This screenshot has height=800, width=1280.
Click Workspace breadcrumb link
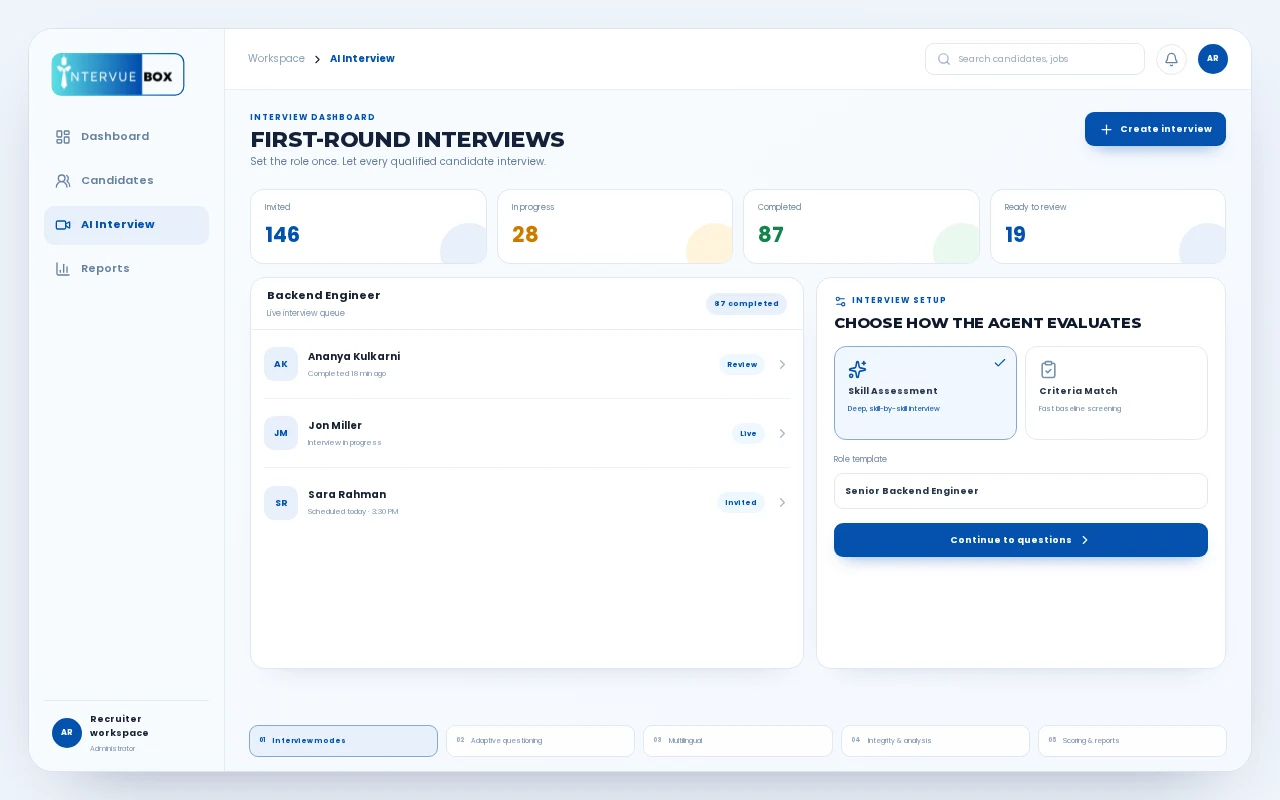click(276, 59)
